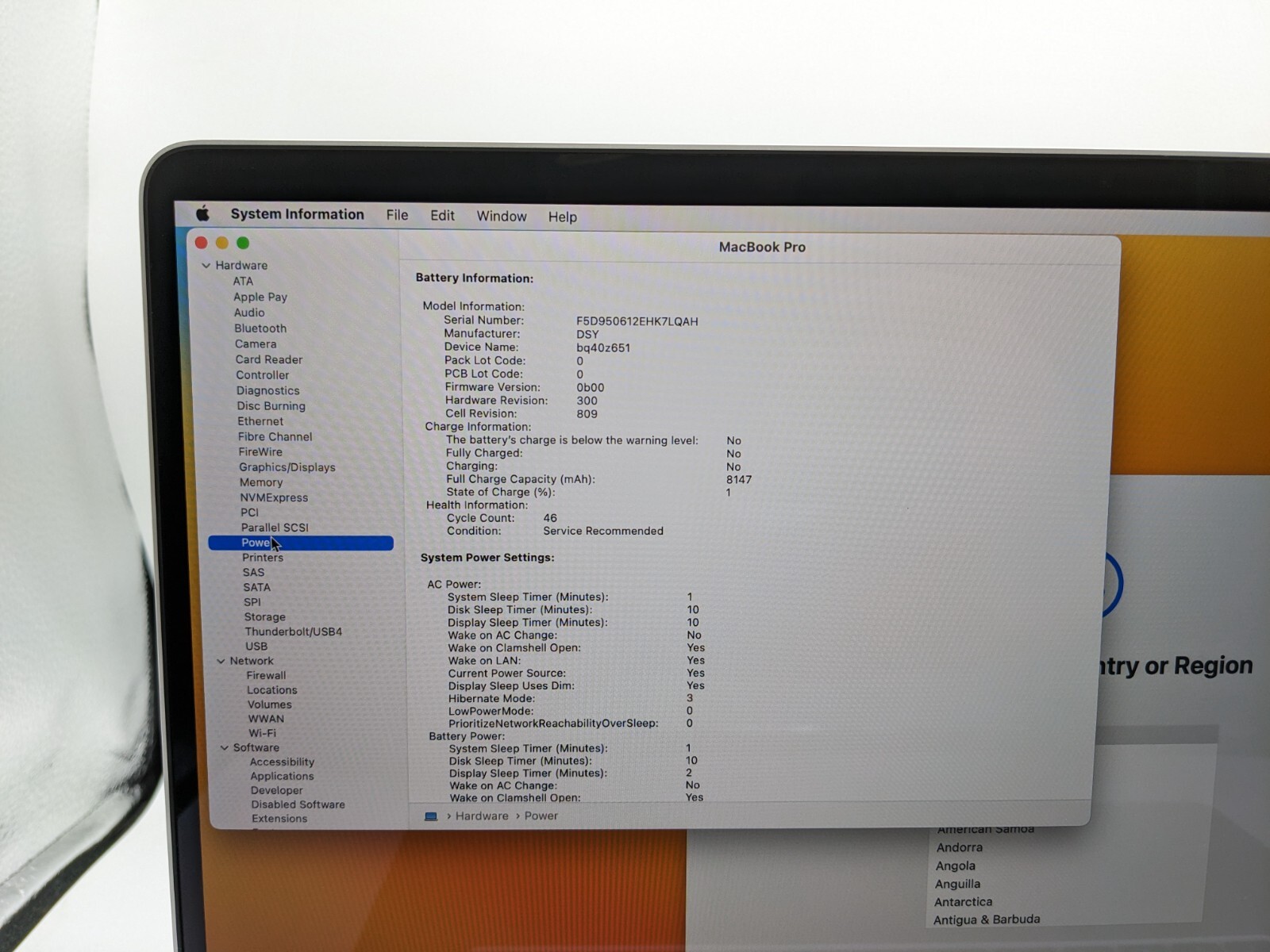Select Apple Pay in the sidebar
1270x952 pixels.
[260, 297]
